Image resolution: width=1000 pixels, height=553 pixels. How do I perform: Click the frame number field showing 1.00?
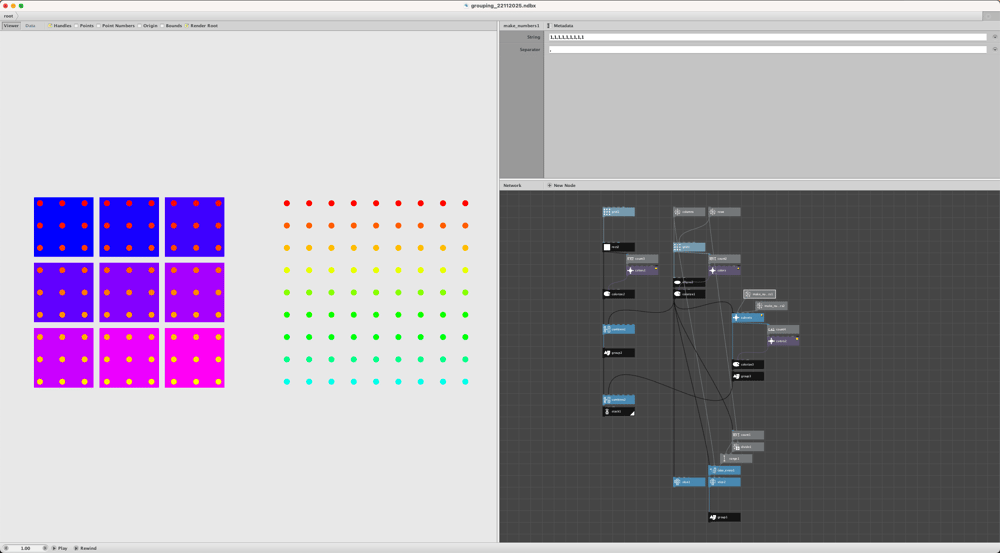click(26, 548)
